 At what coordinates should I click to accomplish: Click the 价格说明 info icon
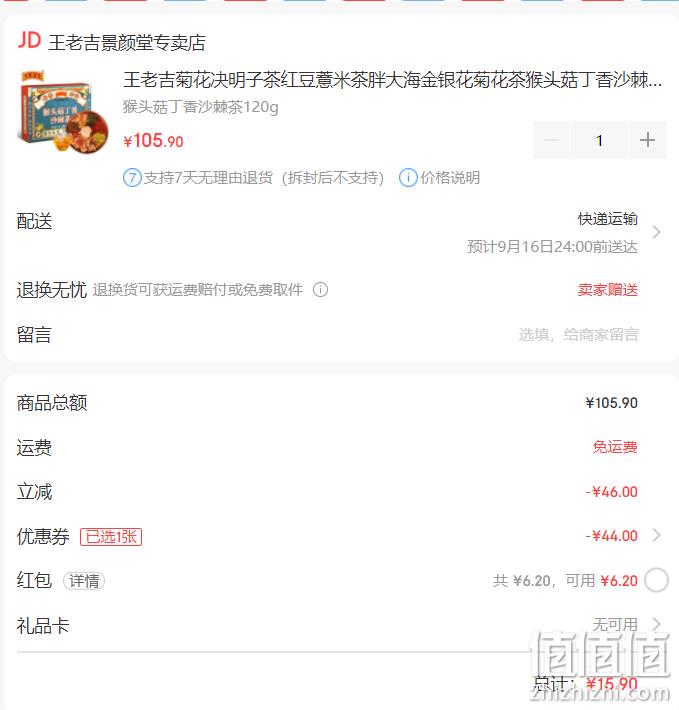pyautogui.click(x=408, y=178)
